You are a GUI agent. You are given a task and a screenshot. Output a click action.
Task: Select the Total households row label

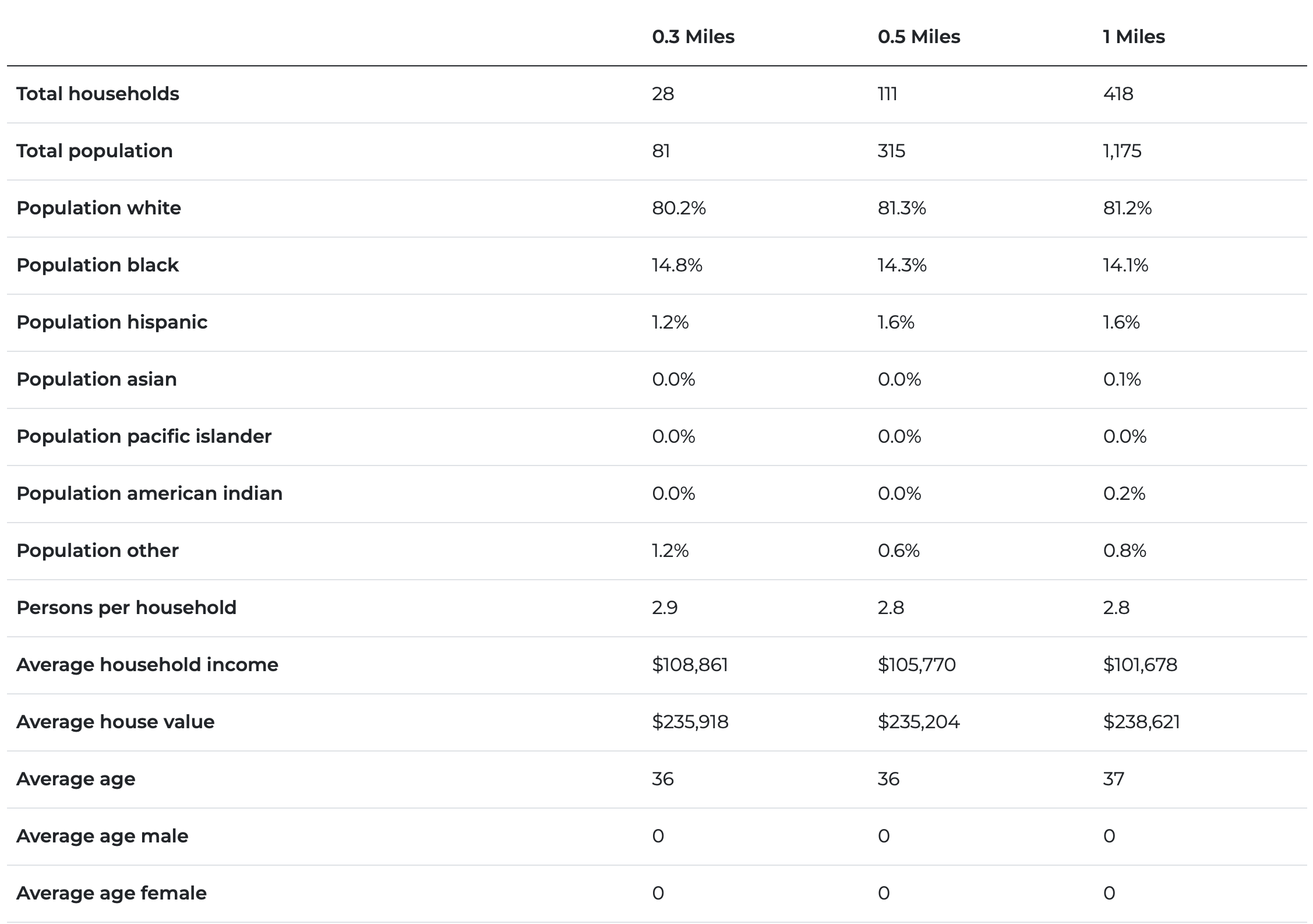(x=98, y=94)
